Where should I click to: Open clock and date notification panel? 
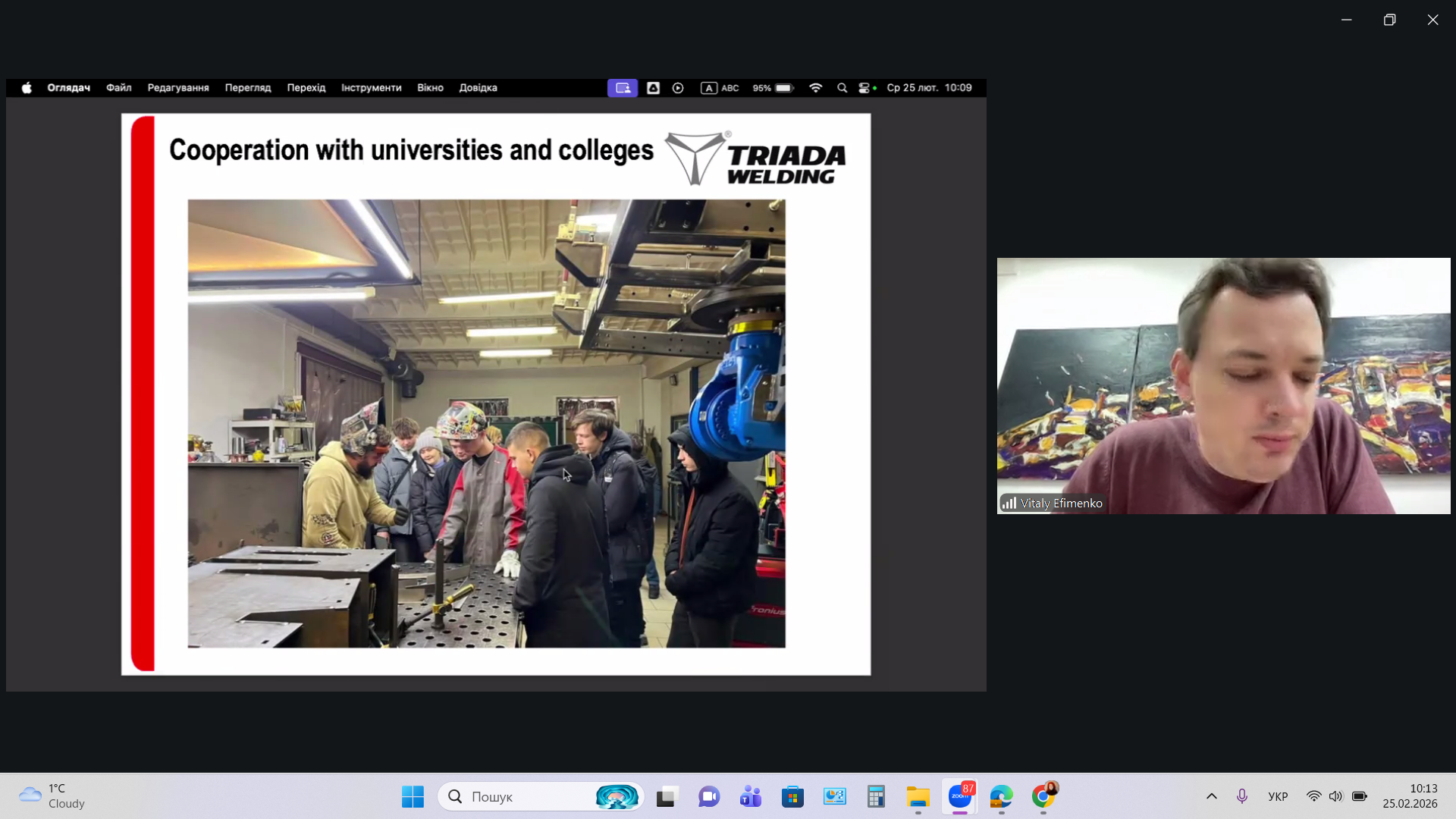1409,796
